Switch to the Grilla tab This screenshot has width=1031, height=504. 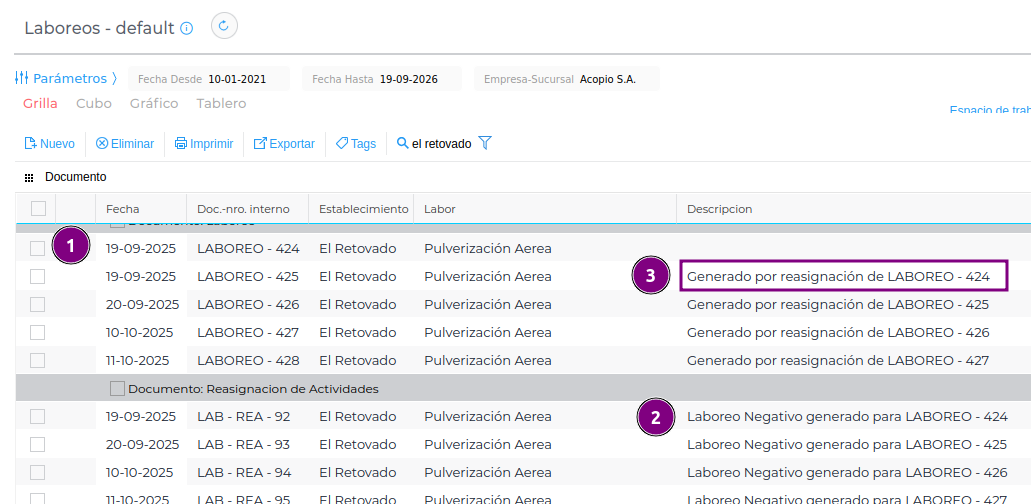(x=40, y=104)
